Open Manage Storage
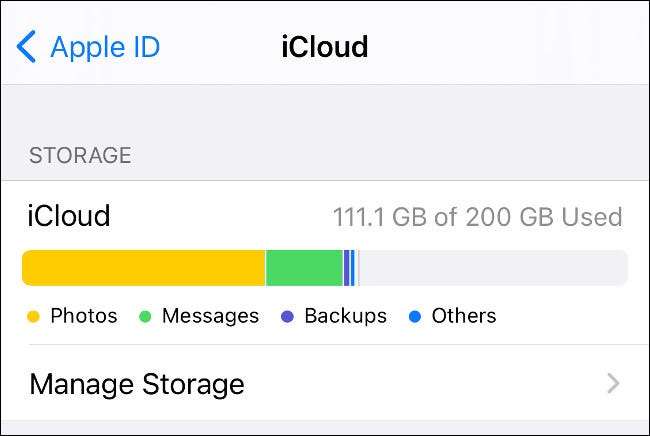The height and width of the screenshot is (436, 650). pyautogui.click(x=137, y=384)
